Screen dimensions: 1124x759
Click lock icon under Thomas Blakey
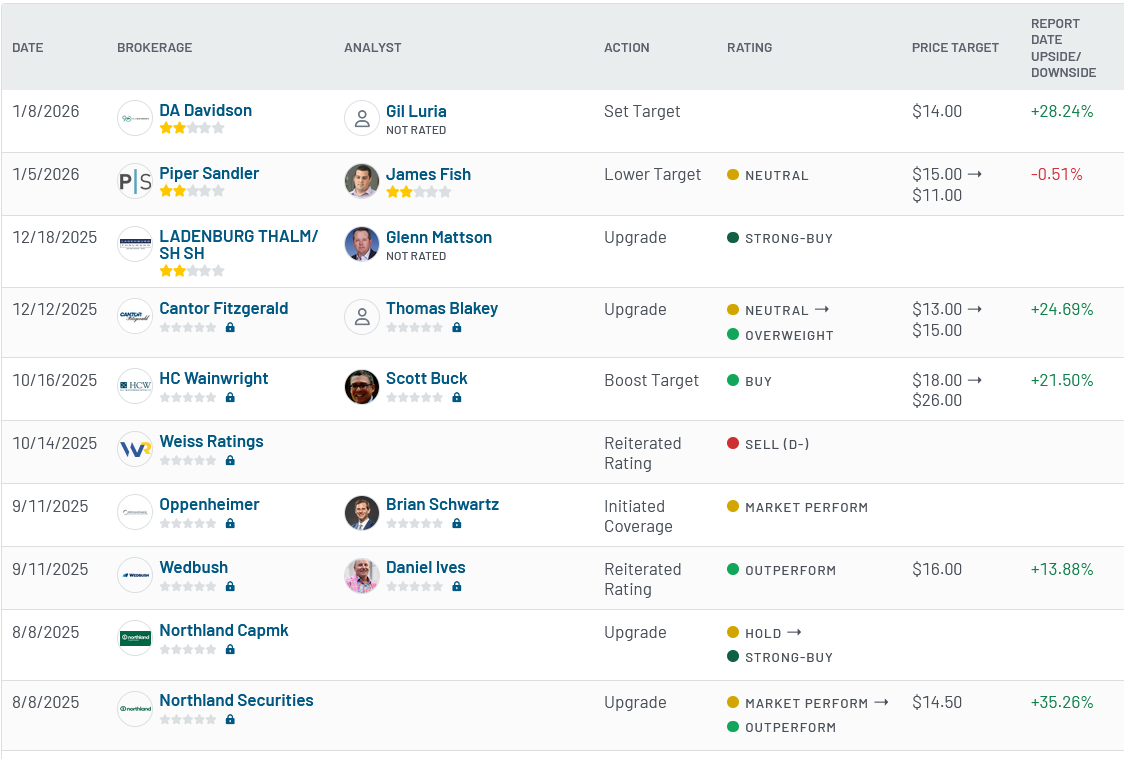coord(457,328)
